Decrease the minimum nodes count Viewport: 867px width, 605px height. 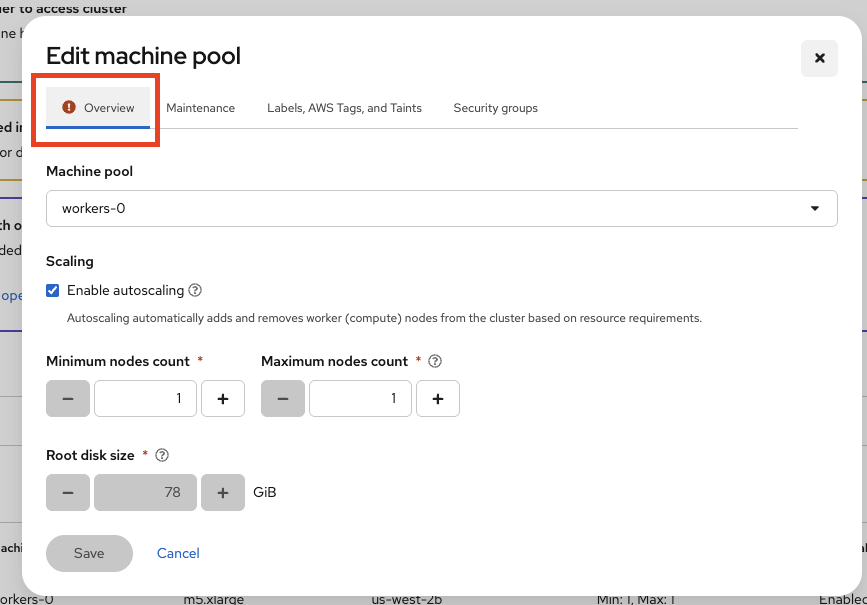click(x=68, y=399)
